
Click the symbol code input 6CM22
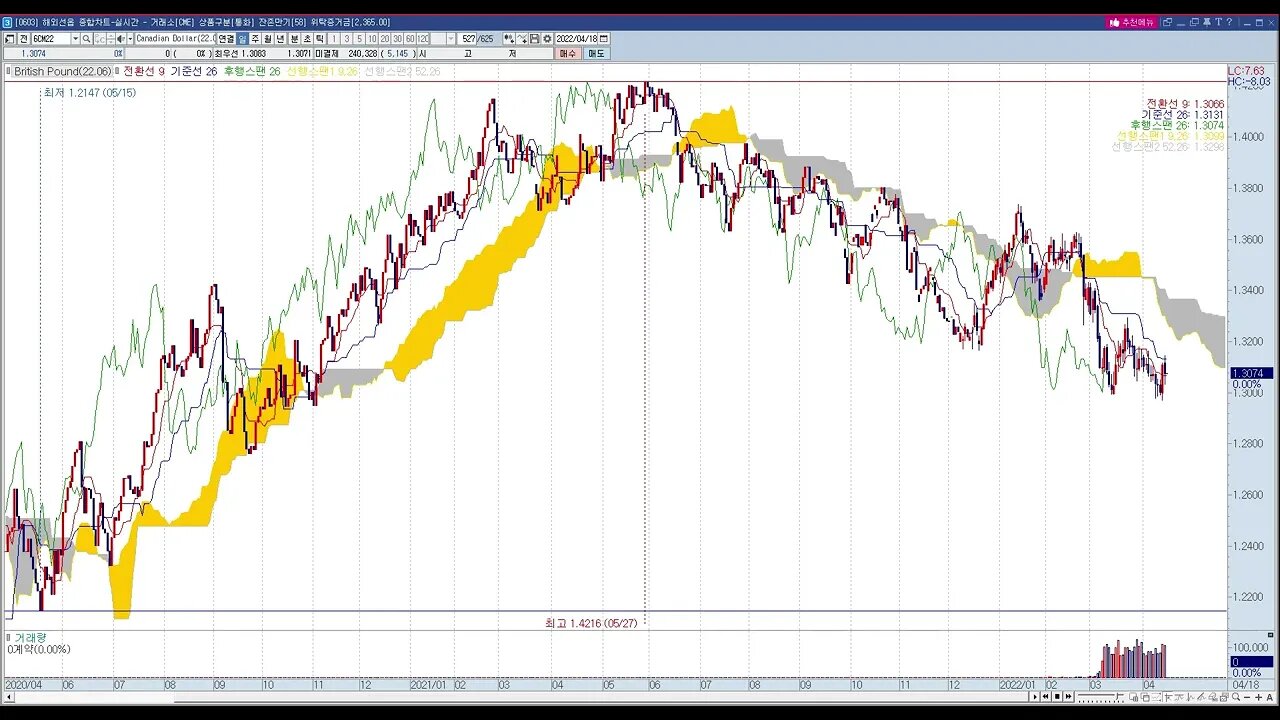pyautogui.click(x=50, y=39)
